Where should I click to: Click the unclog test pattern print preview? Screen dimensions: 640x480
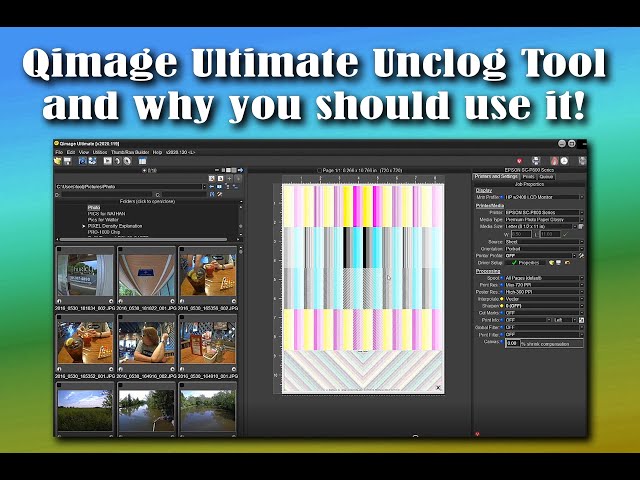pos(363,289)
